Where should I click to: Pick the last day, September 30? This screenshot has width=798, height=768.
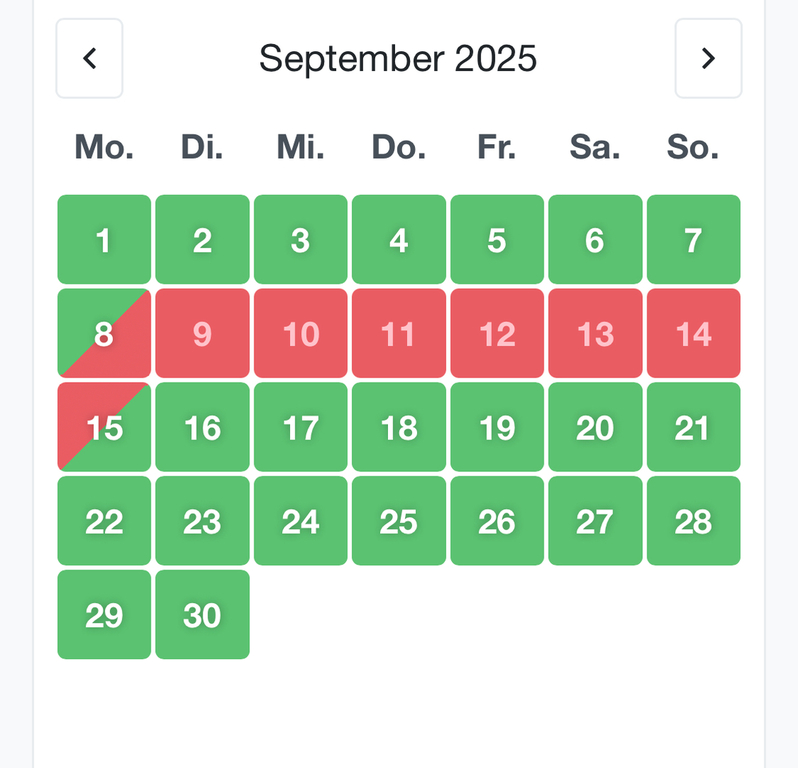tap(202, 615)
